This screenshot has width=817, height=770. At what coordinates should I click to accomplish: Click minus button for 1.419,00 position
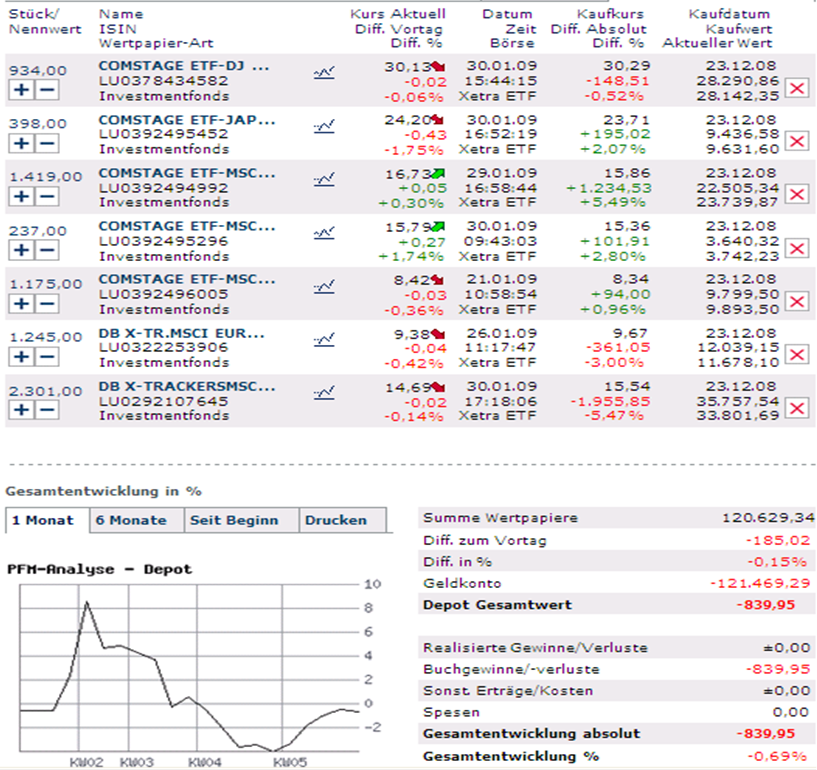click(47, 196)
